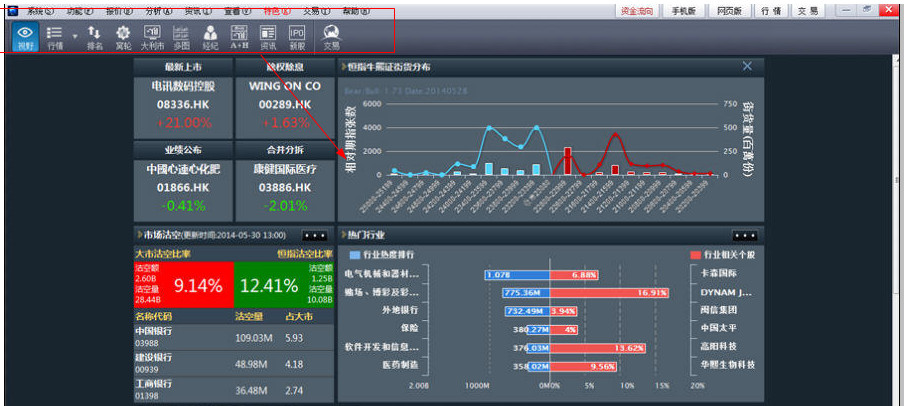Open related stock 中国太平
Image resolution: width=905 pixels, height=406 pixels.
coord(719,328)
